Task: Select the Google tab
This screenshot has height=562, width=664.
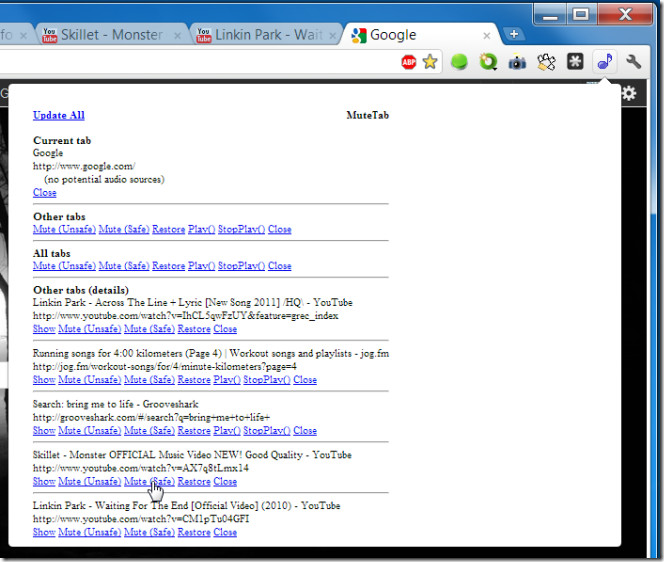Action: 421,35
